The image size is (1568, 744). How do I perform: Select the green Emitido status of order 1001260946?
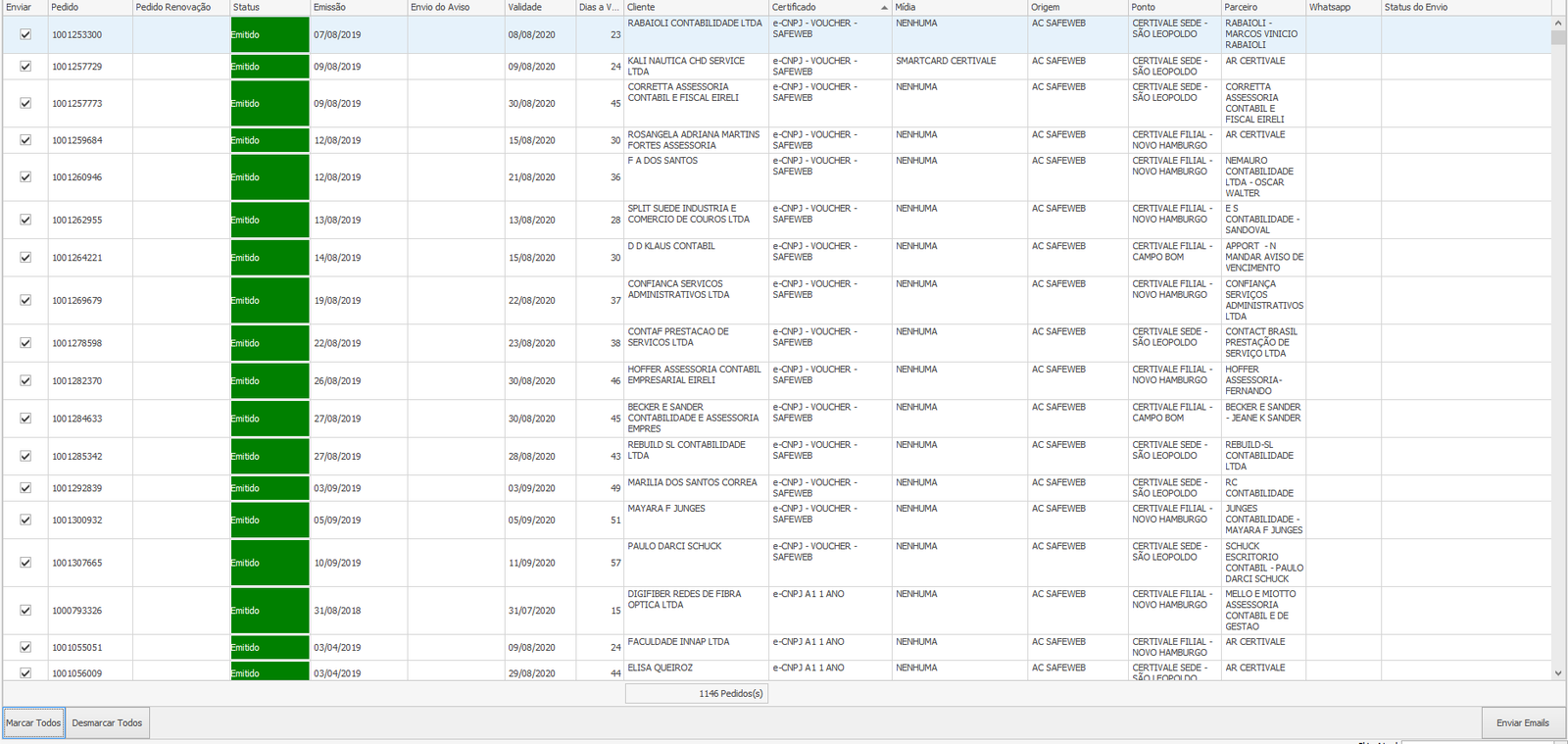(269, 177)
